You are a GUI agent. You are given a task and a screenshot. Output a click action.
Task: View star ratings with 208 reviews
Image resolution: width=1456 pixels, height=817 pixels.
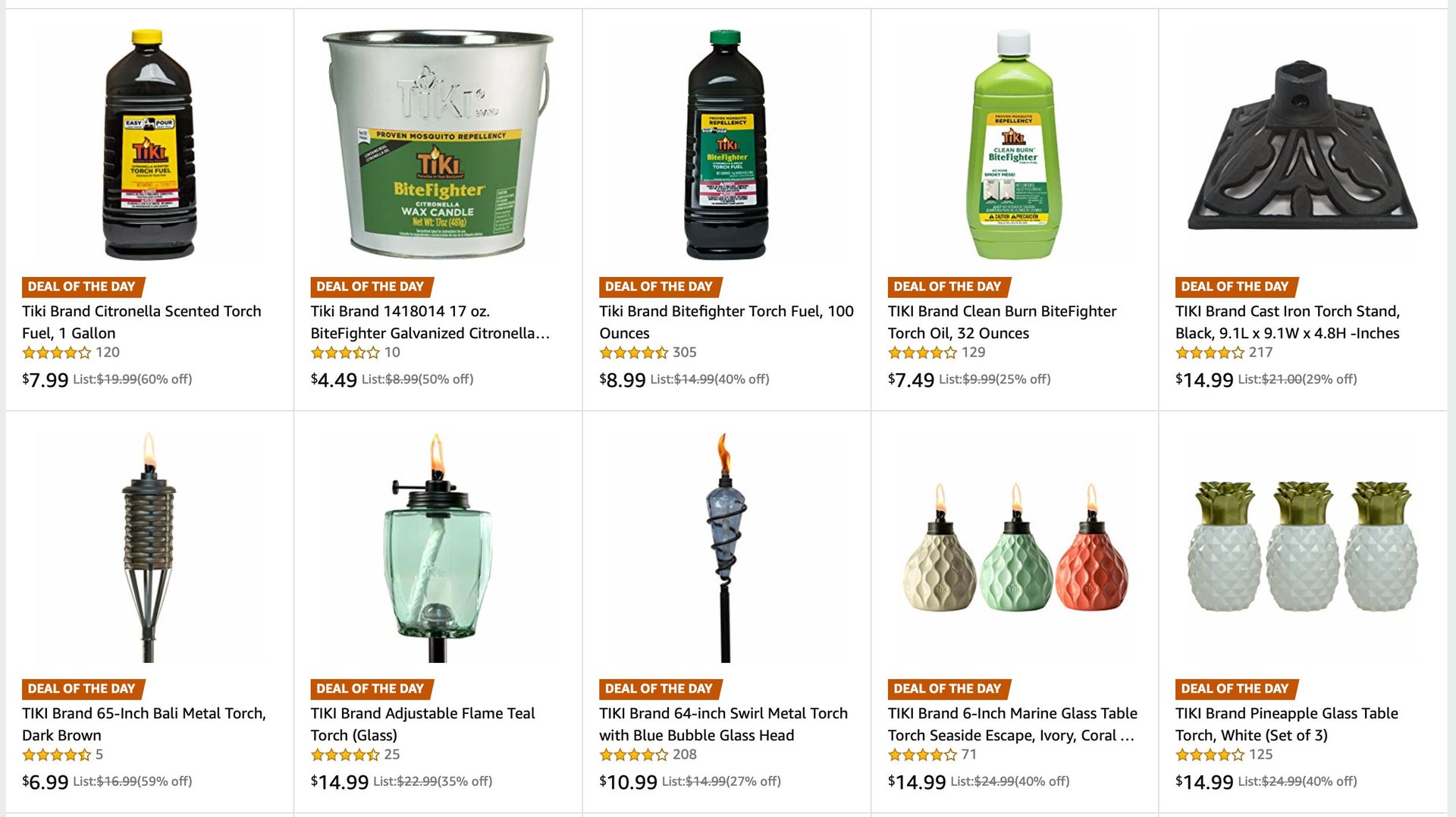pos(634,755)
